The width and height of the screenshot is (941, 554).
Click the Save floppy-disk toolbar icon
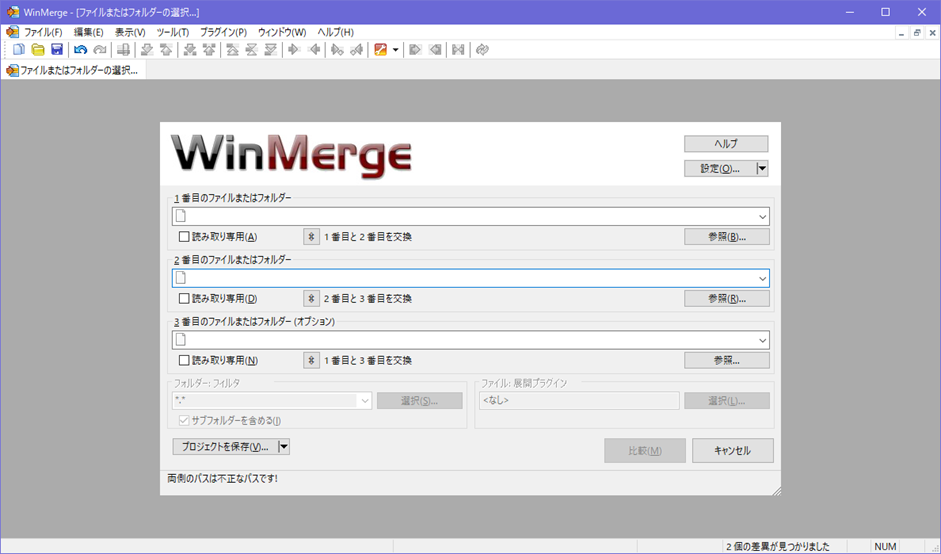click(57, 50)
